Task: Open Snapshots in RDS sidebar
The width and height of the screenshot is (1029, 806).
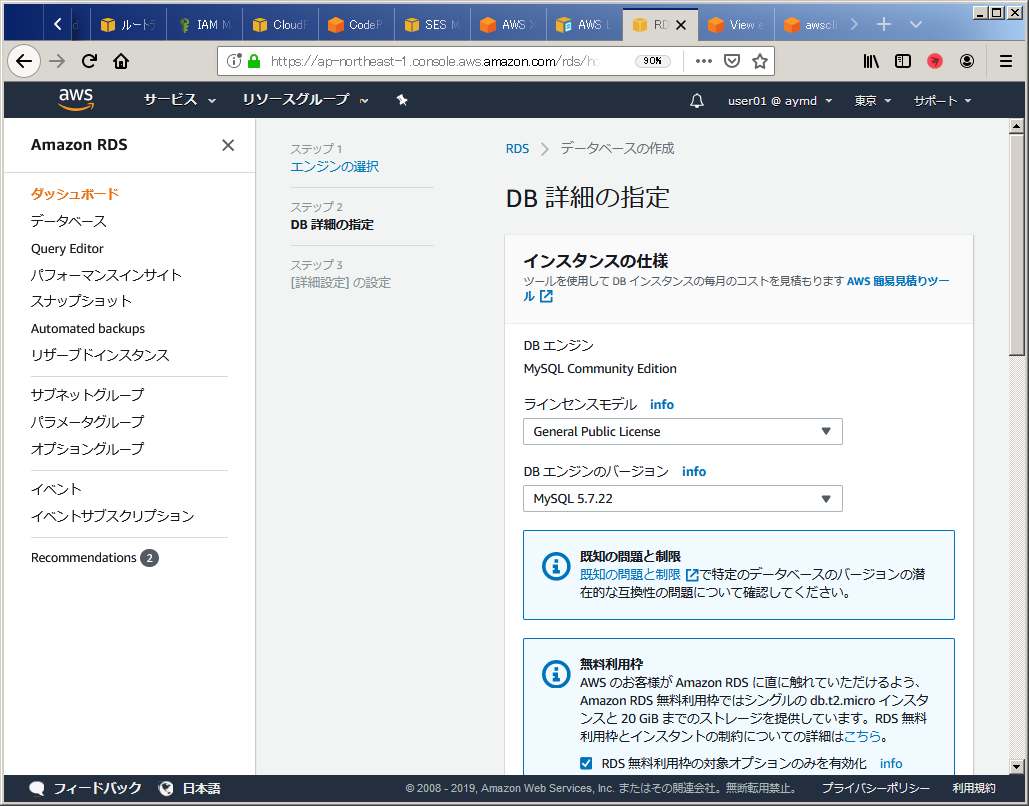Action: point(81,301)
